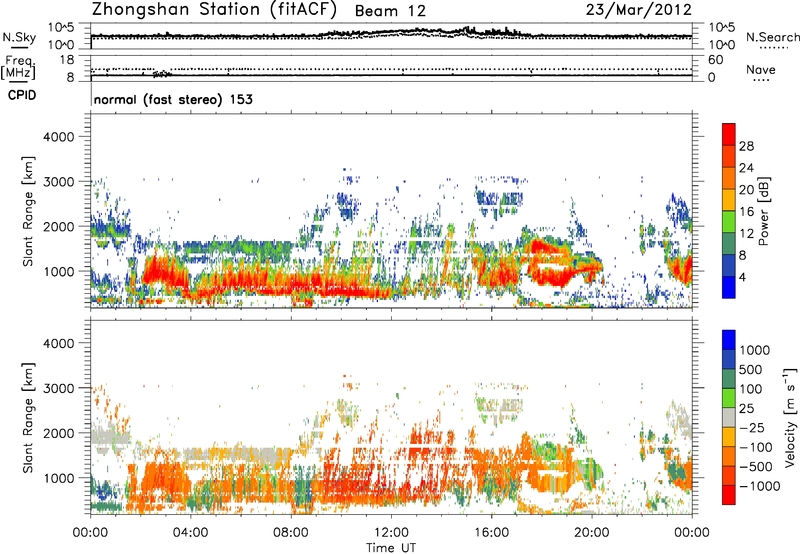Click 'Slant Range [km]' label of power panel
The width and height of the screenshot is (800, 554).
coord(28,212)
